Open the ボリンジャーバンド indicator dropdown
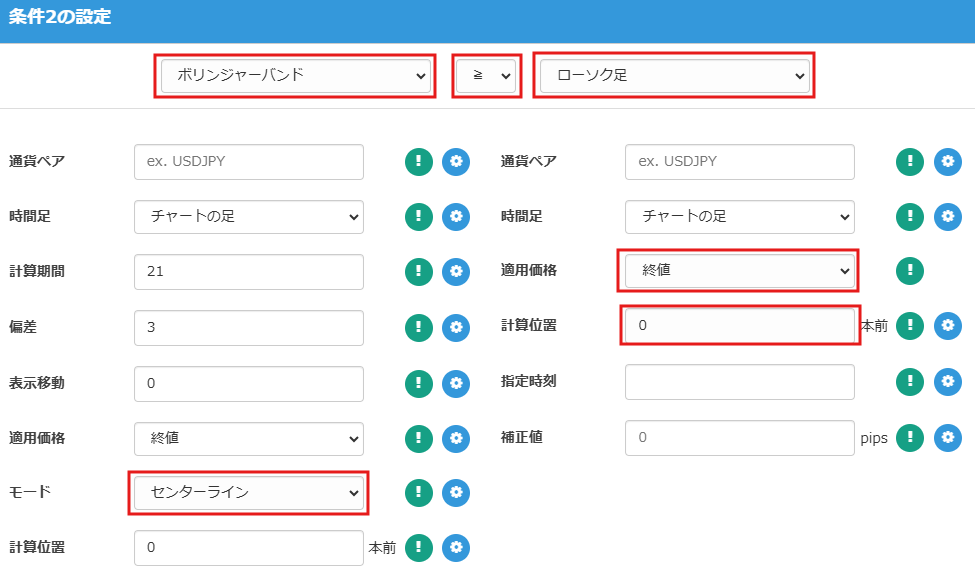 coord(295,75)
